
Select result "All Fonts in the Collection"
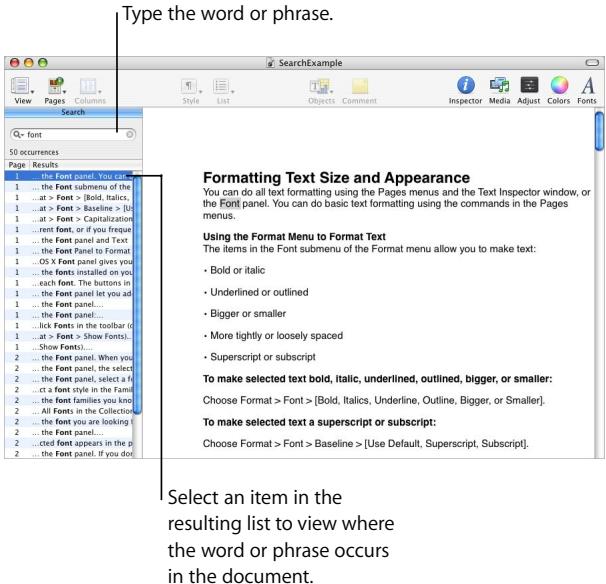point(69,411)
